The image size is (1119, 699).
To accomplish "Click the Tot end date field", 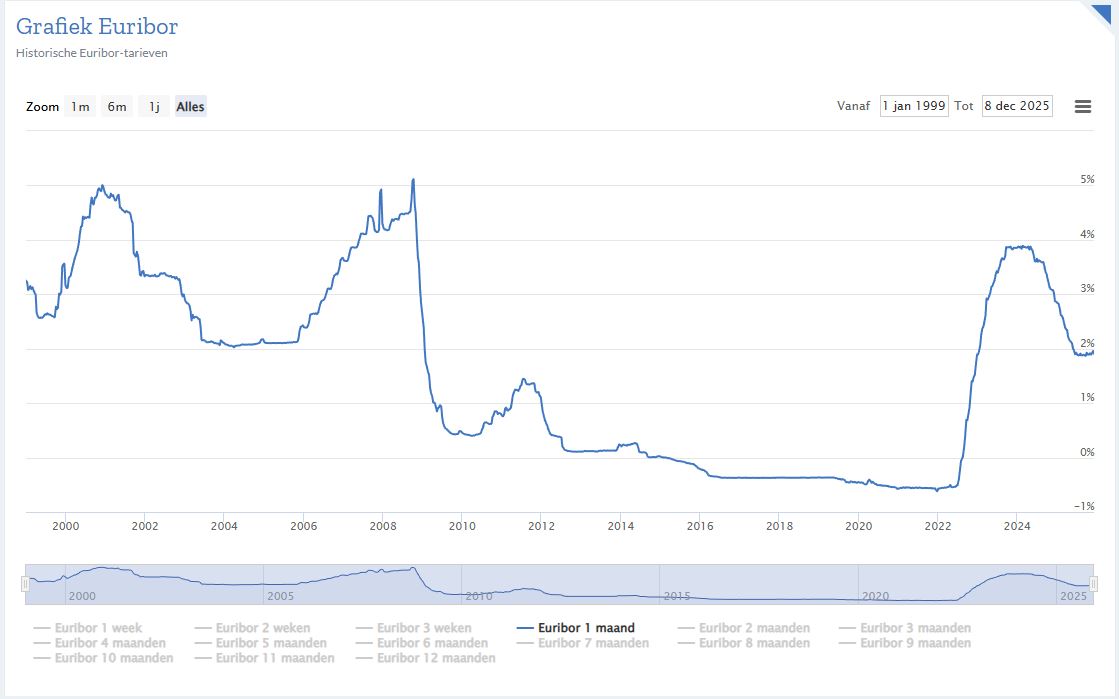I will pyautogui.click(x=1016, y=106).
